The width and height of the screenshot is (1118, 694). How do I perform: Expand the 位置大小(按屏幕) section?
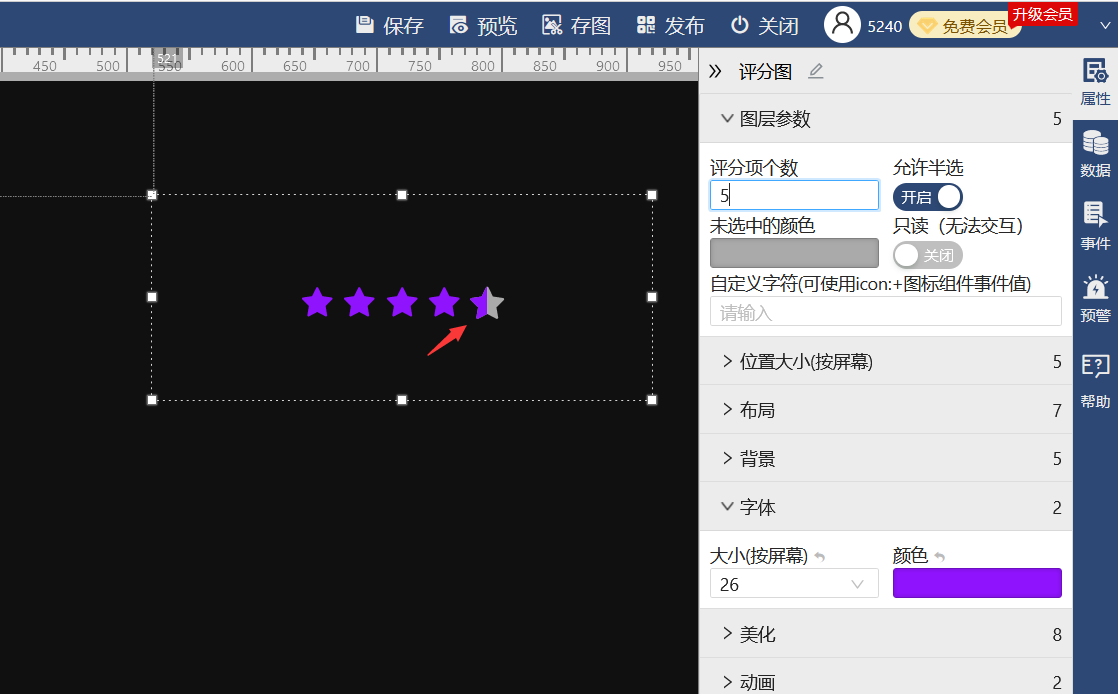(x=886, y=362)
